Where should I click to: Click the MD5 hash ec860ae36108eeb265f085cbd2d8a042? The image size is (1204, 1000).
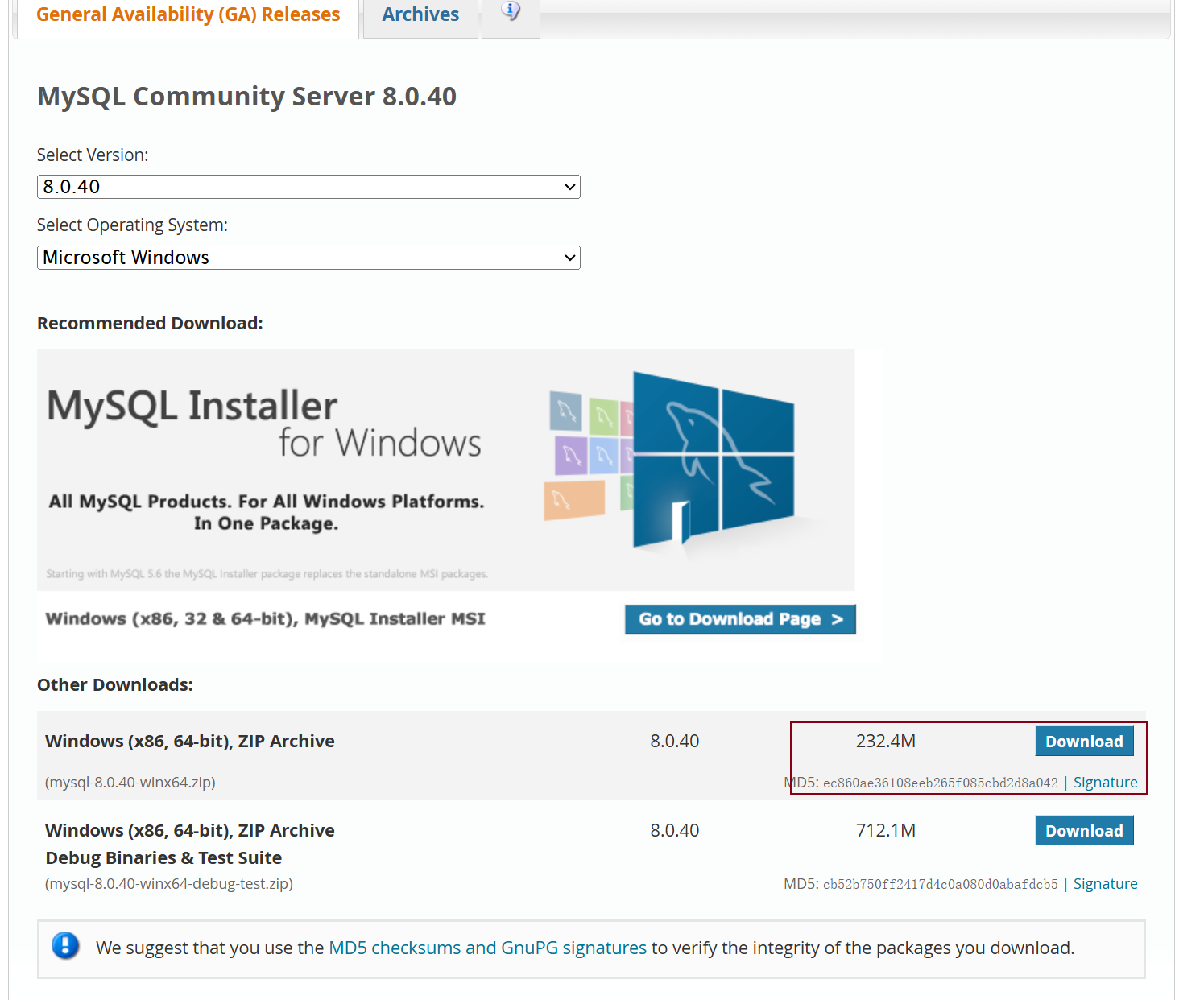pyautogui.click(x=940, y=783)
